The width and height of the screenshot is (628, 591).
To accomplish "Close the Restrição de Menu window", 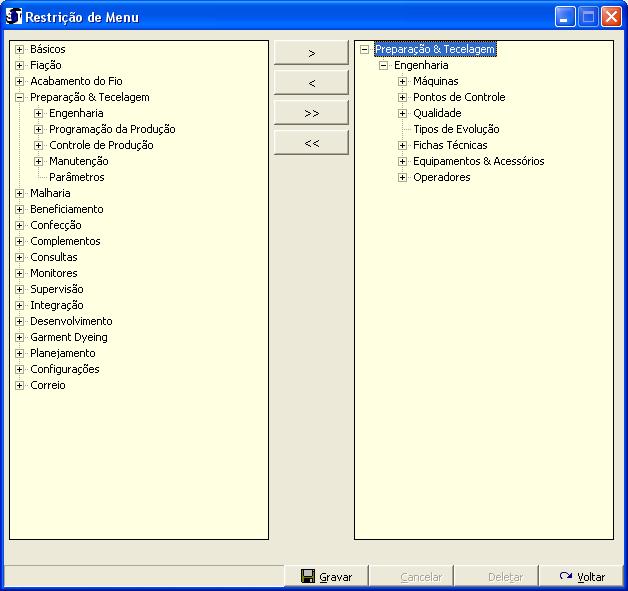I will click(x=610, y=17).
